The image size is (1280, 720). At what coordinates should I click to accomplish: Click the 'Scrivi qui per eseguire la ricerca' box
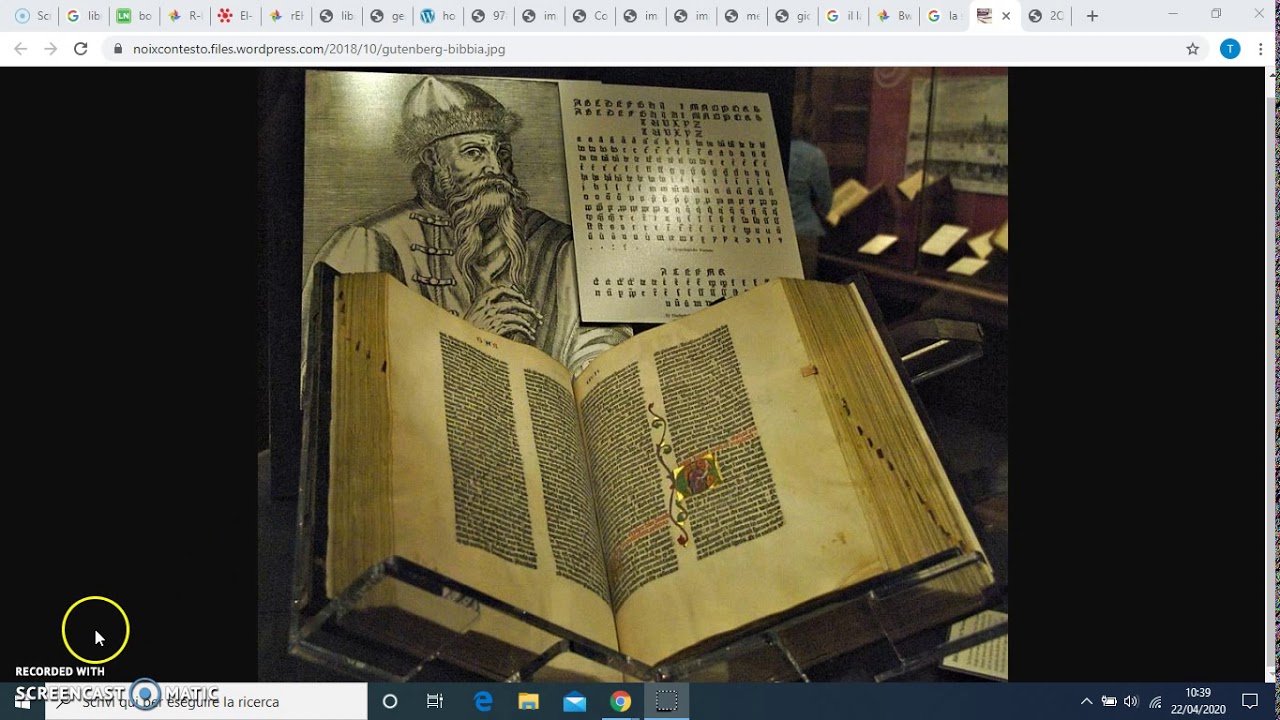point(206,701)
